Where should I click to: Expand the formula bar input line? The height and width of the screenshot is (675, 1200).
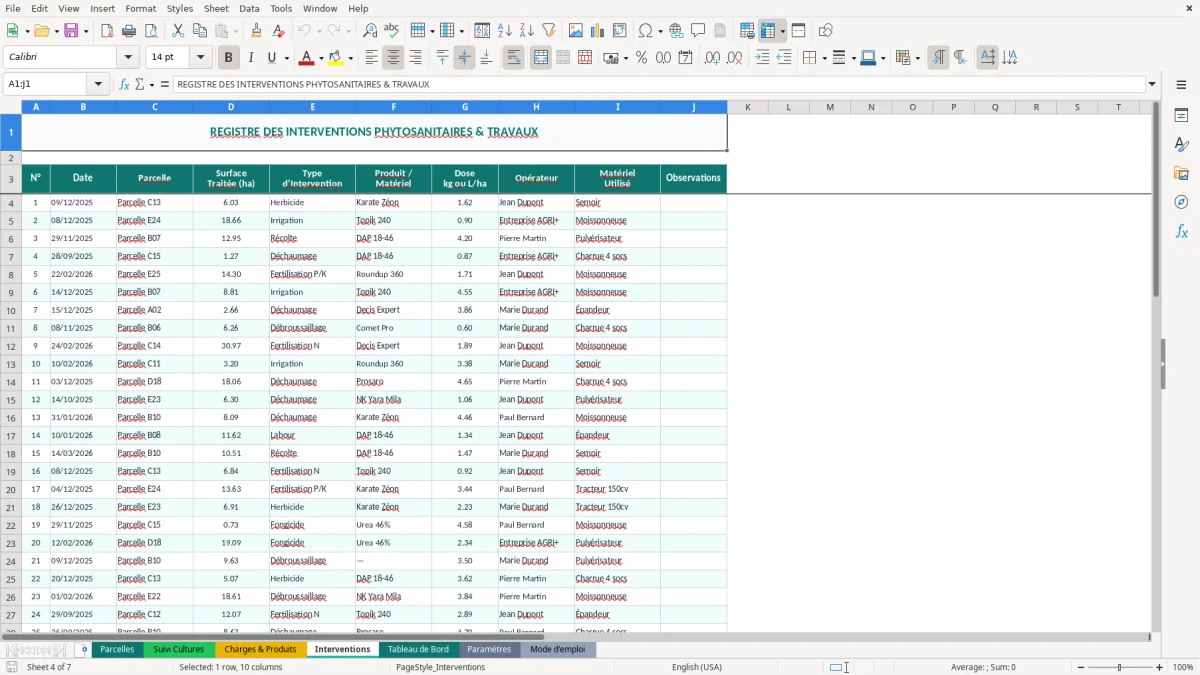1153,84
